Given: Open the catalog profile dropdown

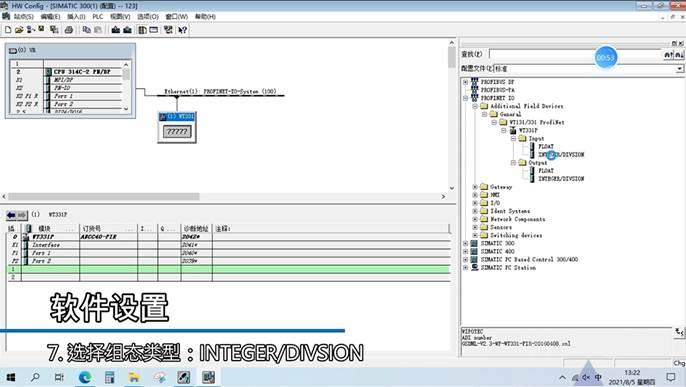Looking at the screenshot, I should pos(679,69).
